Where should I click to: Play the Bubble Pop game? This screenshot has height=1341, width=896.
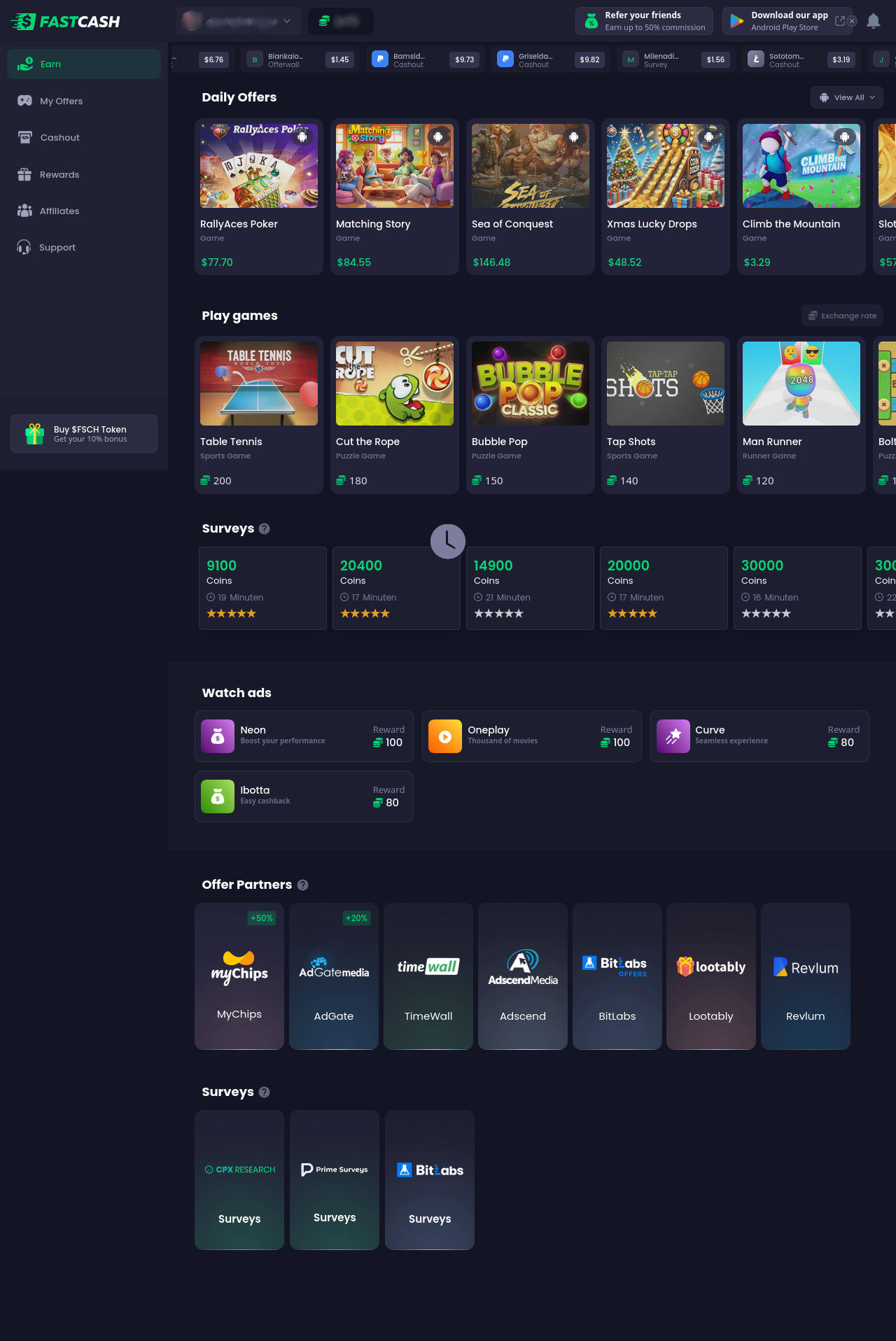pyautogui.click(x=531, y=415)
